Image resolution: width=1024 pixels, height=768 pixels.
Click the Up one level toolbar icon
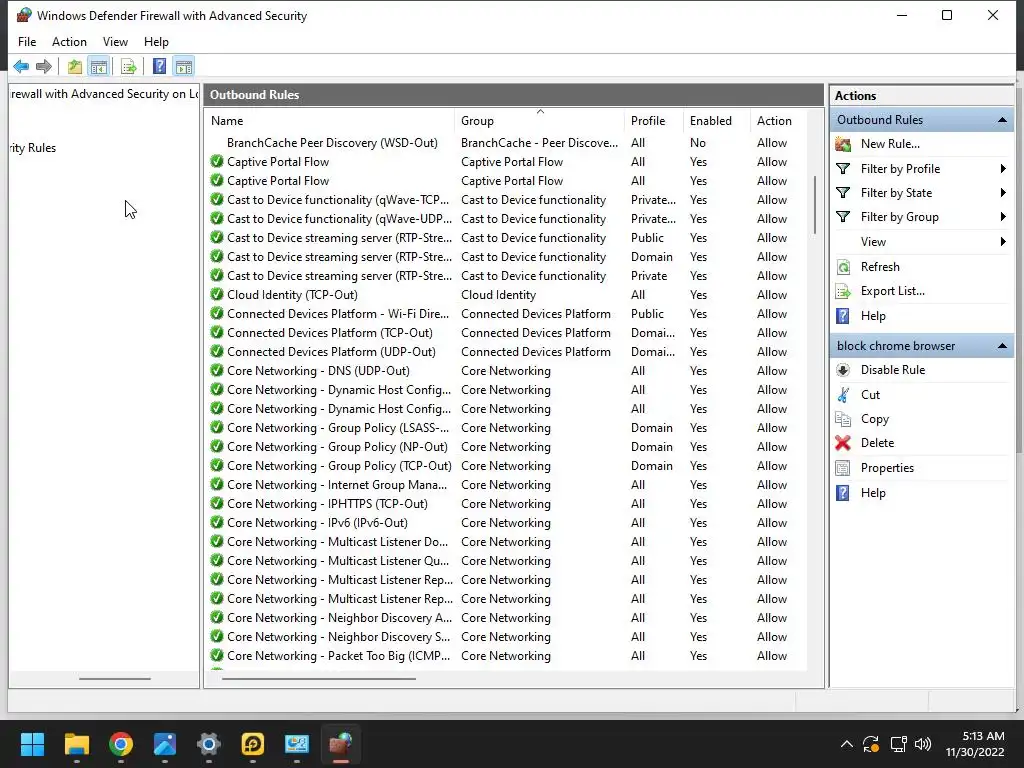[74, 67]
